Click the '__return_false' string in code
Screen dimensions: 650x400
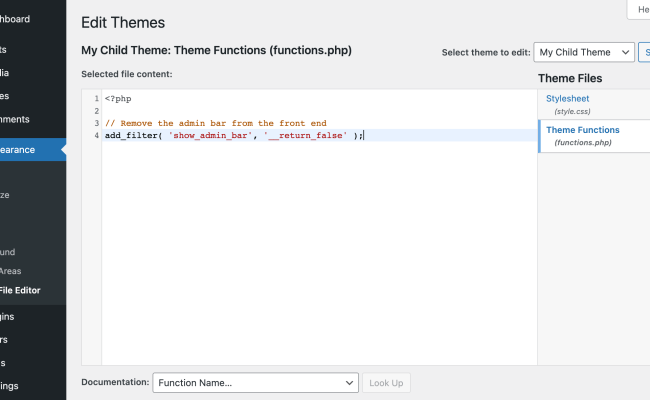[x=305, y=136]
